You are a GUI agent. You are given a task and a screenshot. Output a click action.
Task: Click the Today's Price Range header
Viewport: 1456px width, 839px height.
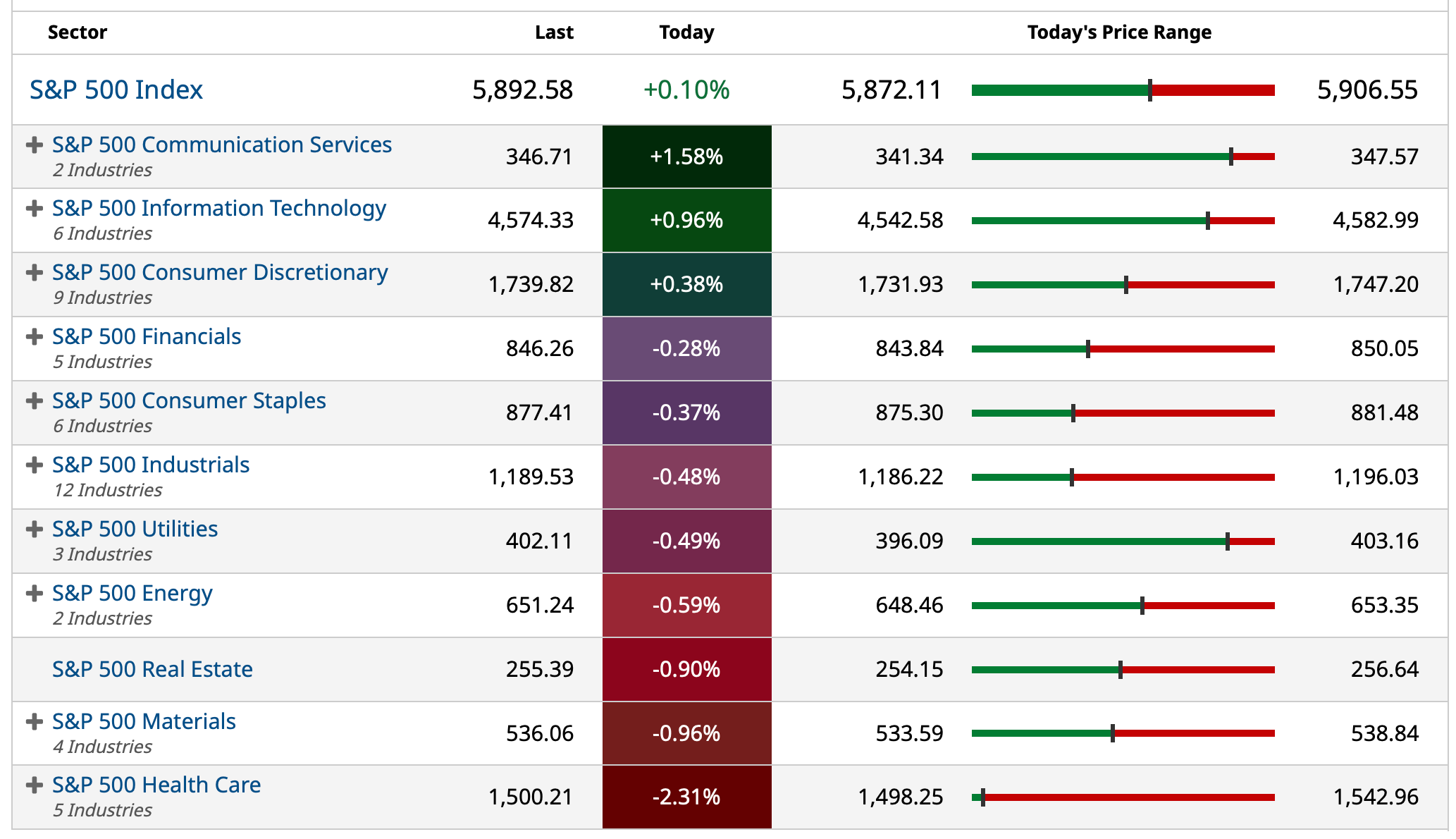coord(1119,32)
